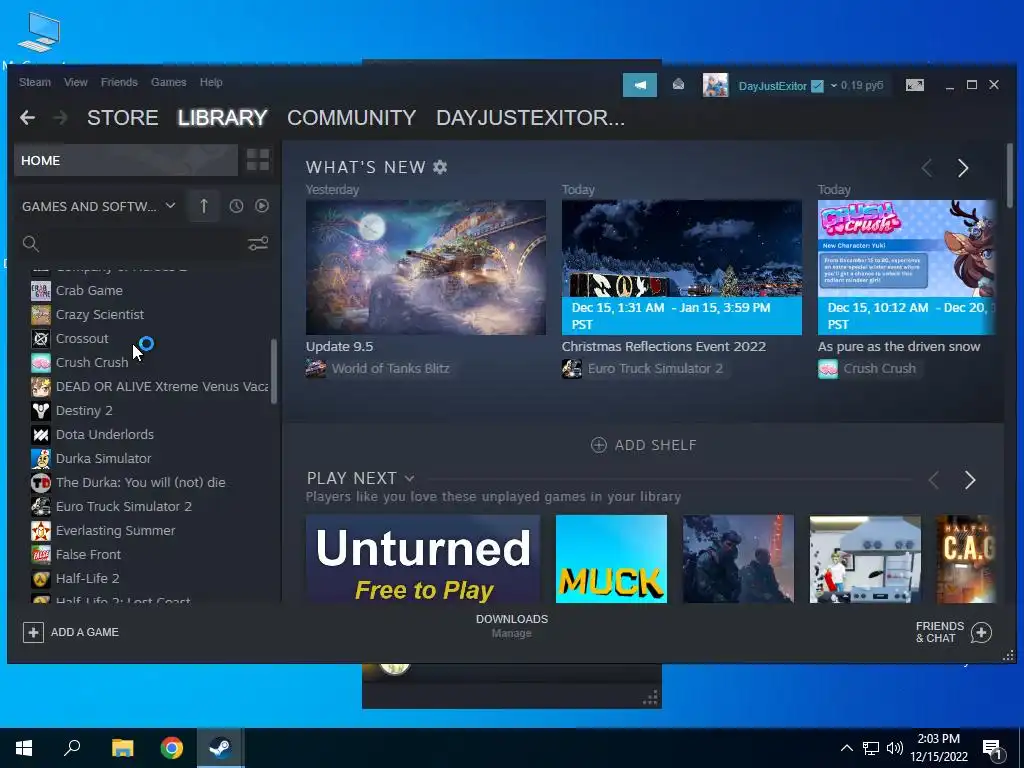Open the Games menu
Viewport: 1024px width, 768px height.
168,82
